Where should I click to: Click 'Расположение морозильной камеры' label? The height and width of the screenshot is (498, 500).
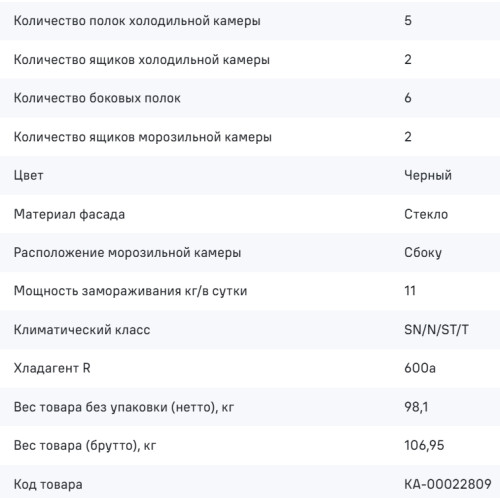coord(127,253)
